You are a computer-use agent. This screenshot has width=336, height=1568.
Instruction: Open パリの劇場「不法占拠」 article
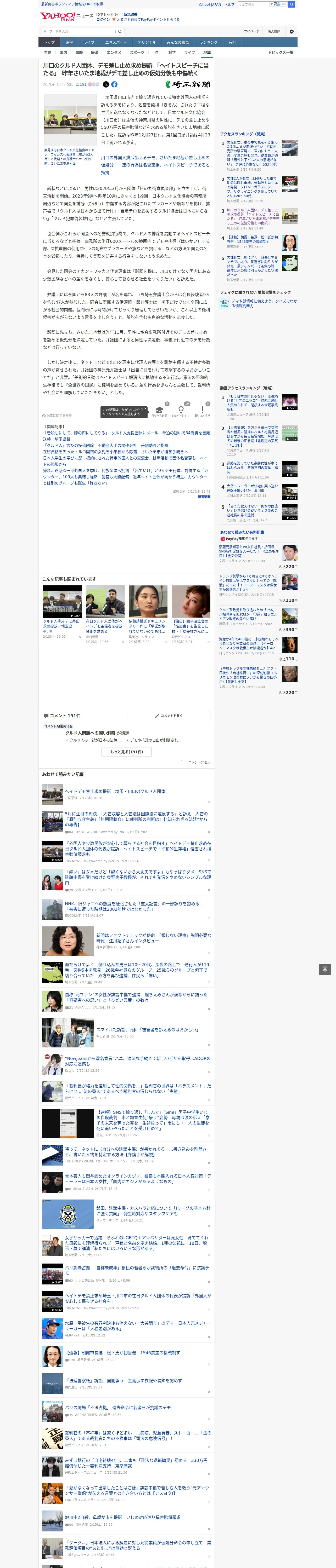click(x=118, y=1407)
